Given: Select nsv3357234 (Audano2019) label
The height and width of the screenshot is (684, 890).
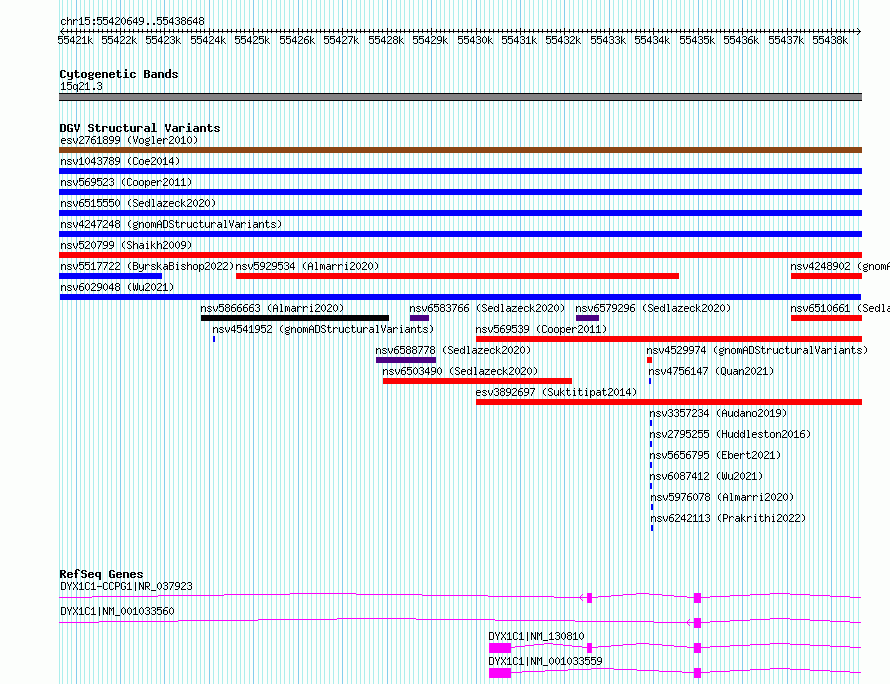Looking at the screenshot, I should click(718, 413).
